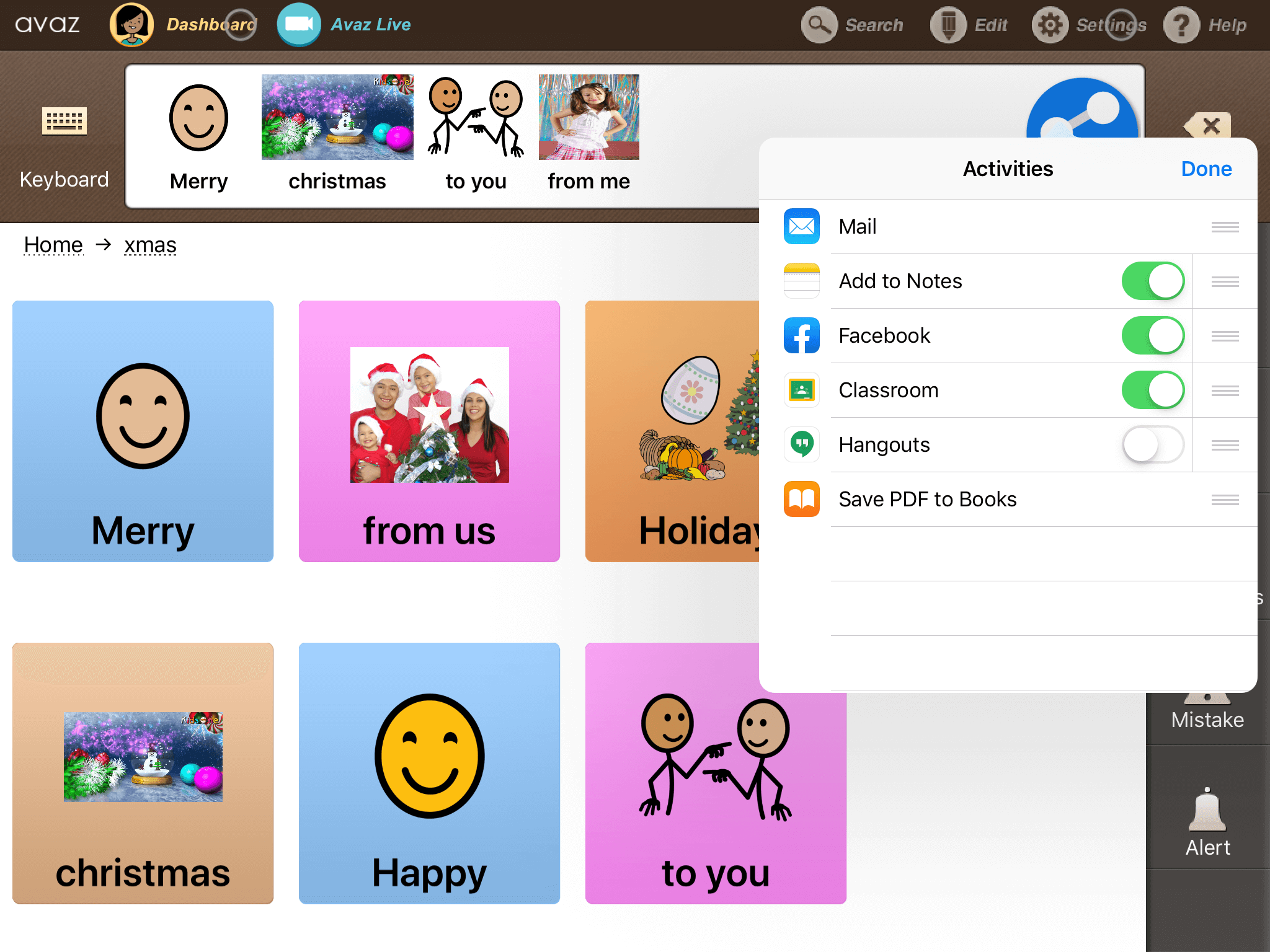Open Settings gear icon
Screen dimensions: 1270x952
(x=1049, y=25)
